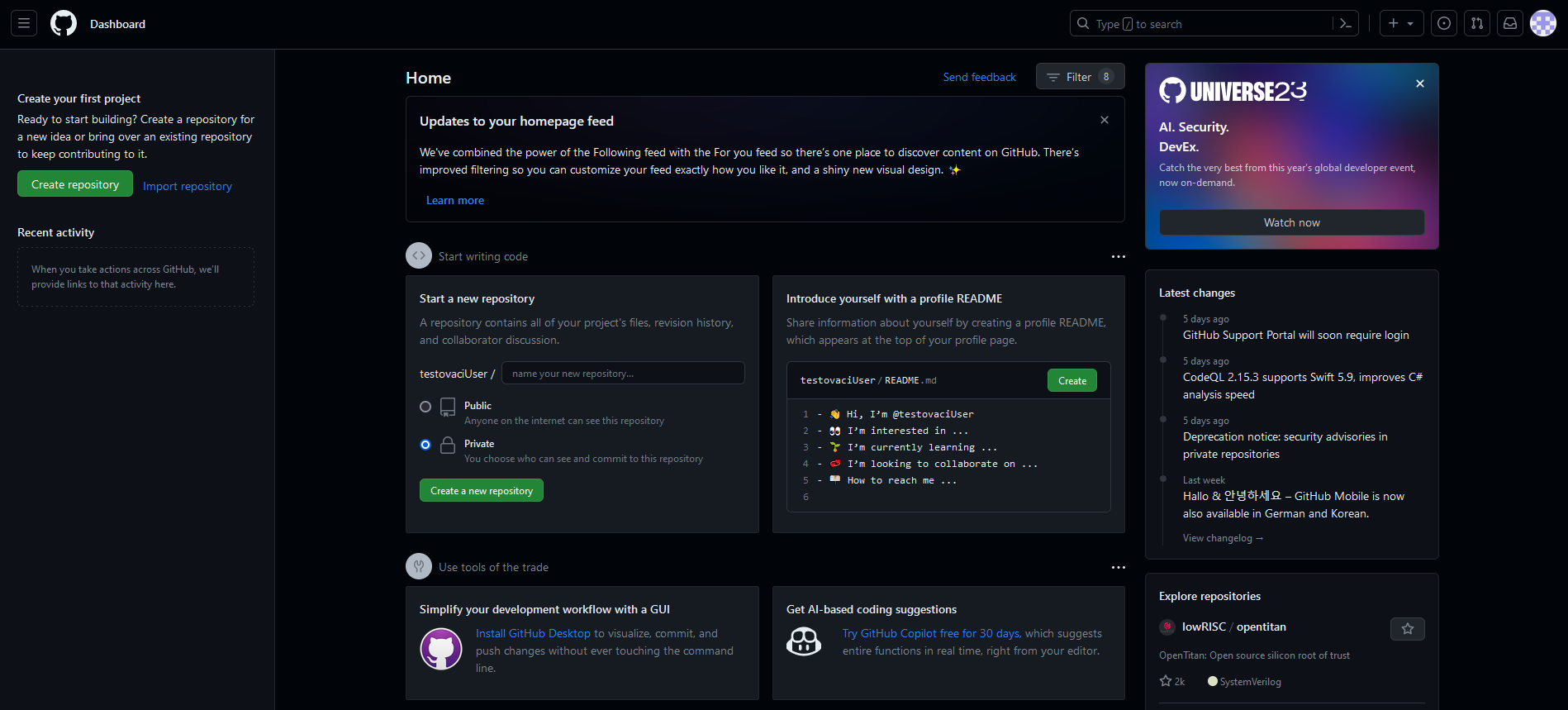
Task: Click Dashboard title in header
Action: tap(117, 24)
